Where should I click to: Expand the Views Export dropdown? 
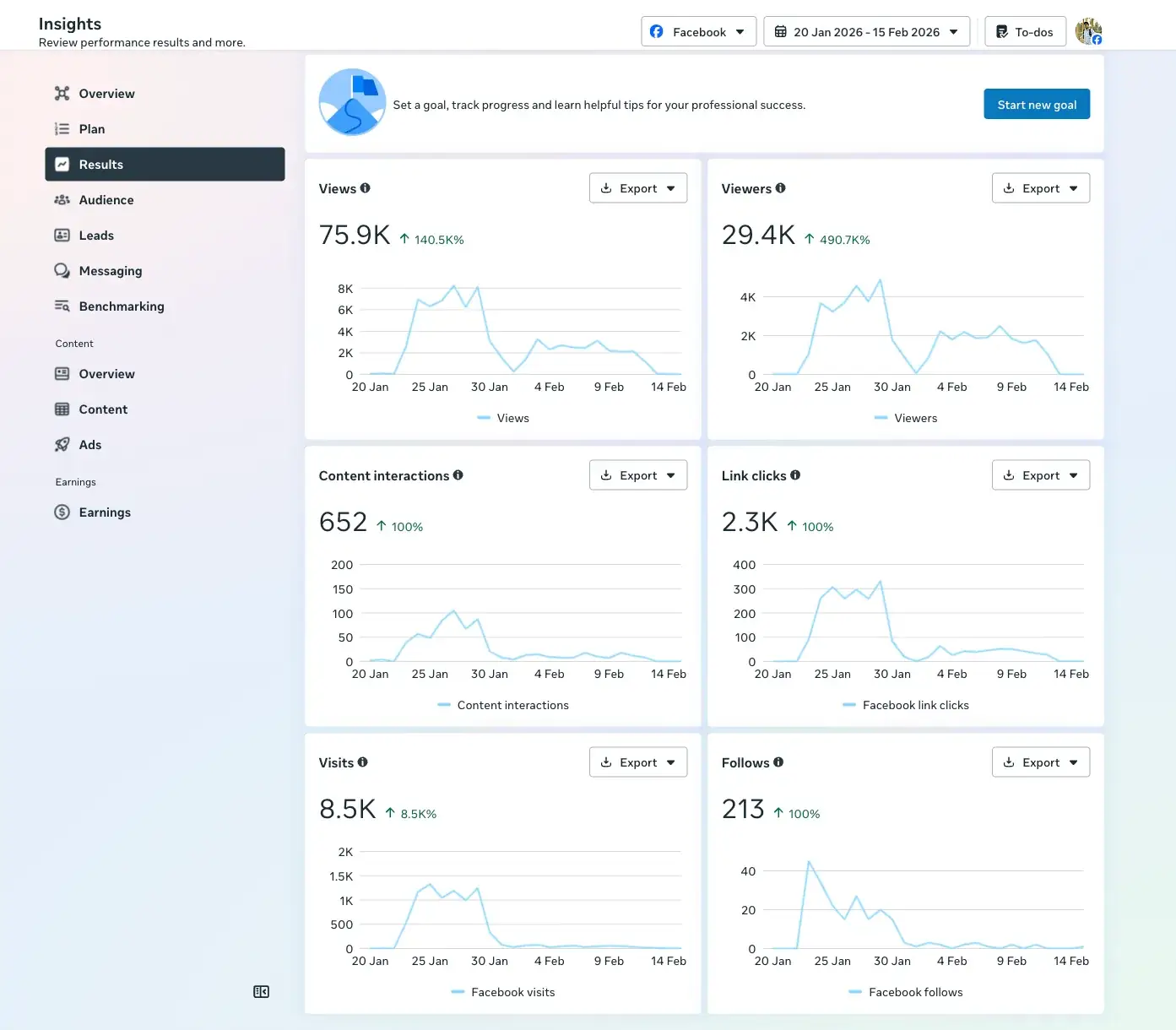(638, 188)
